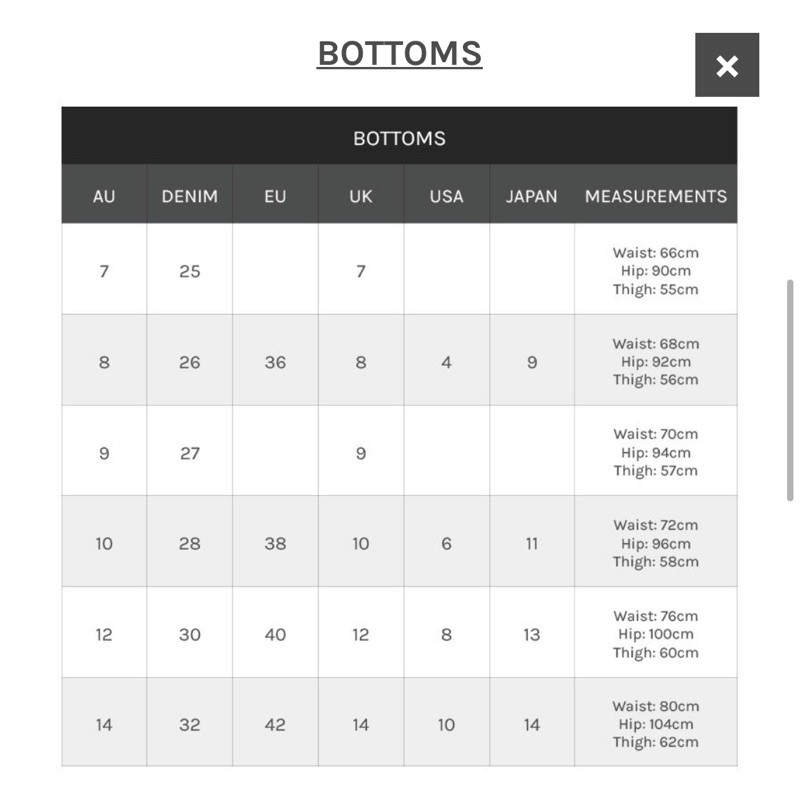800x800 pixels.
Task: Click the AU column header
Action: point(104,196)
